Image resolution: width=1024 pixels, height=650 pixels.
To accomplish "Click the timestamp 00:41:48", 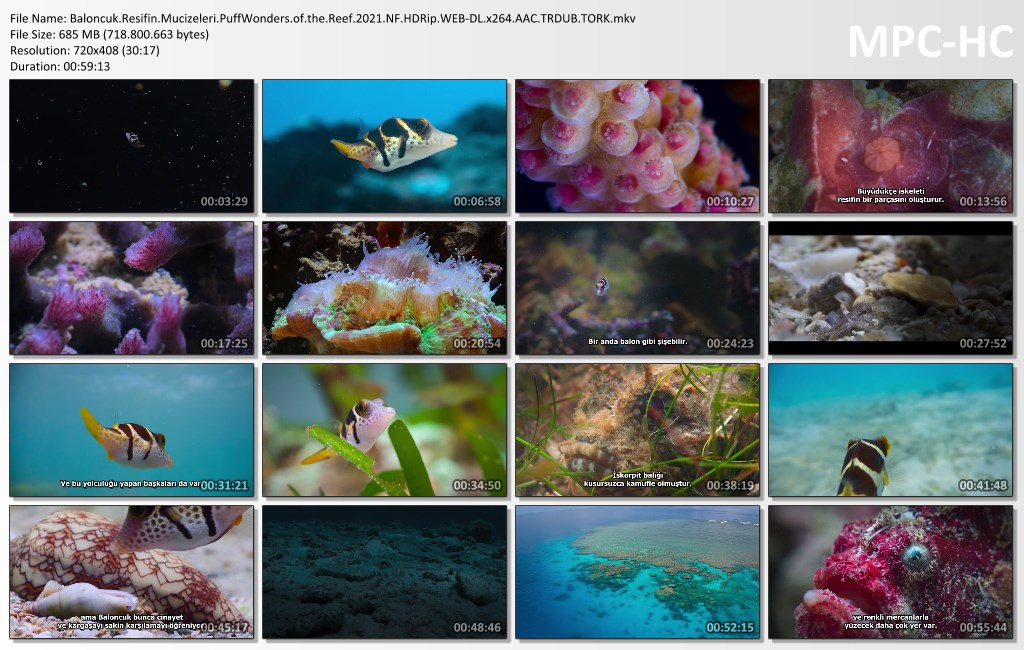I will (985, 485).
